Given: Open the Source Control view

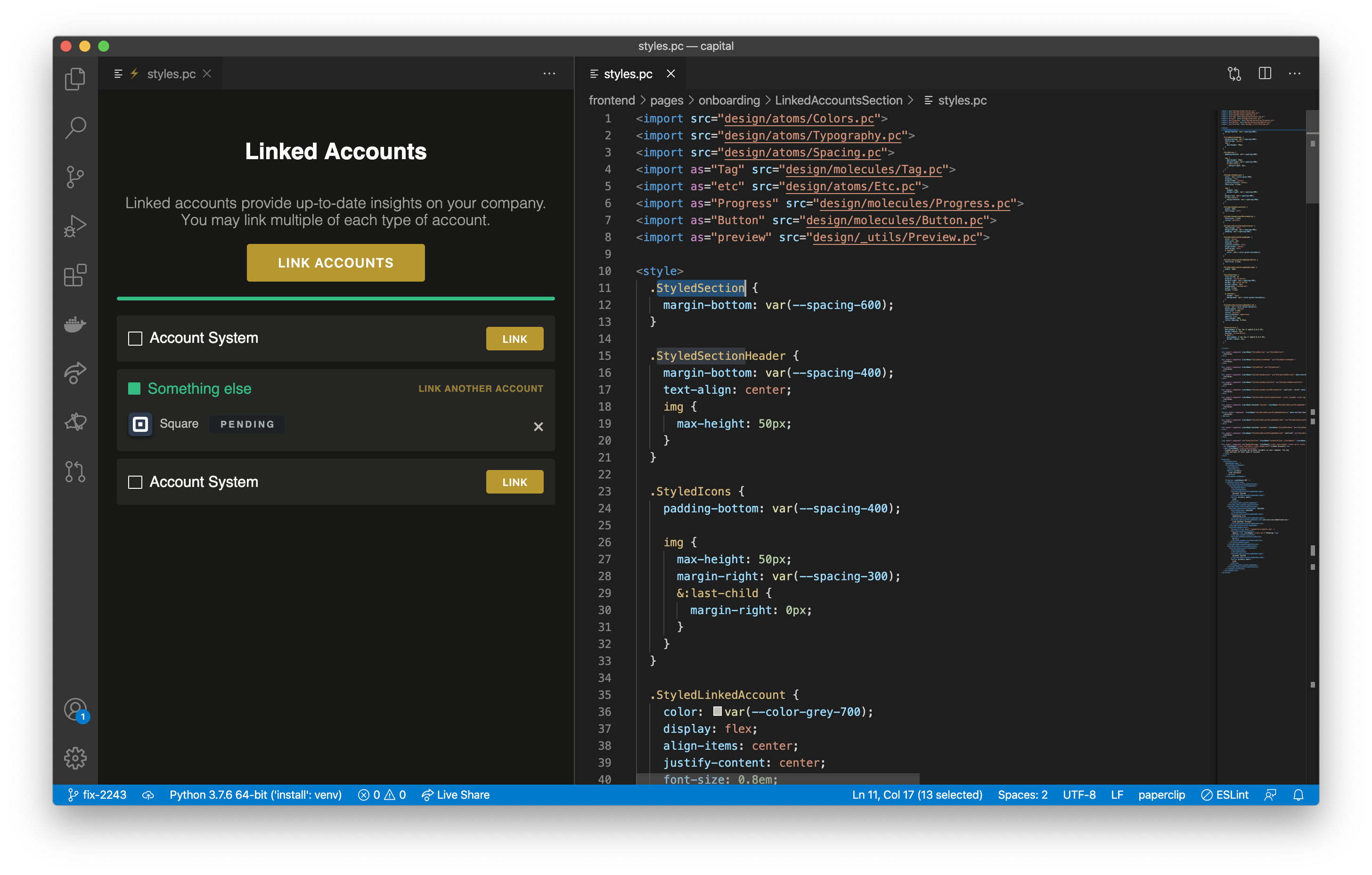Looking at the screenshot, I should 74,177.
